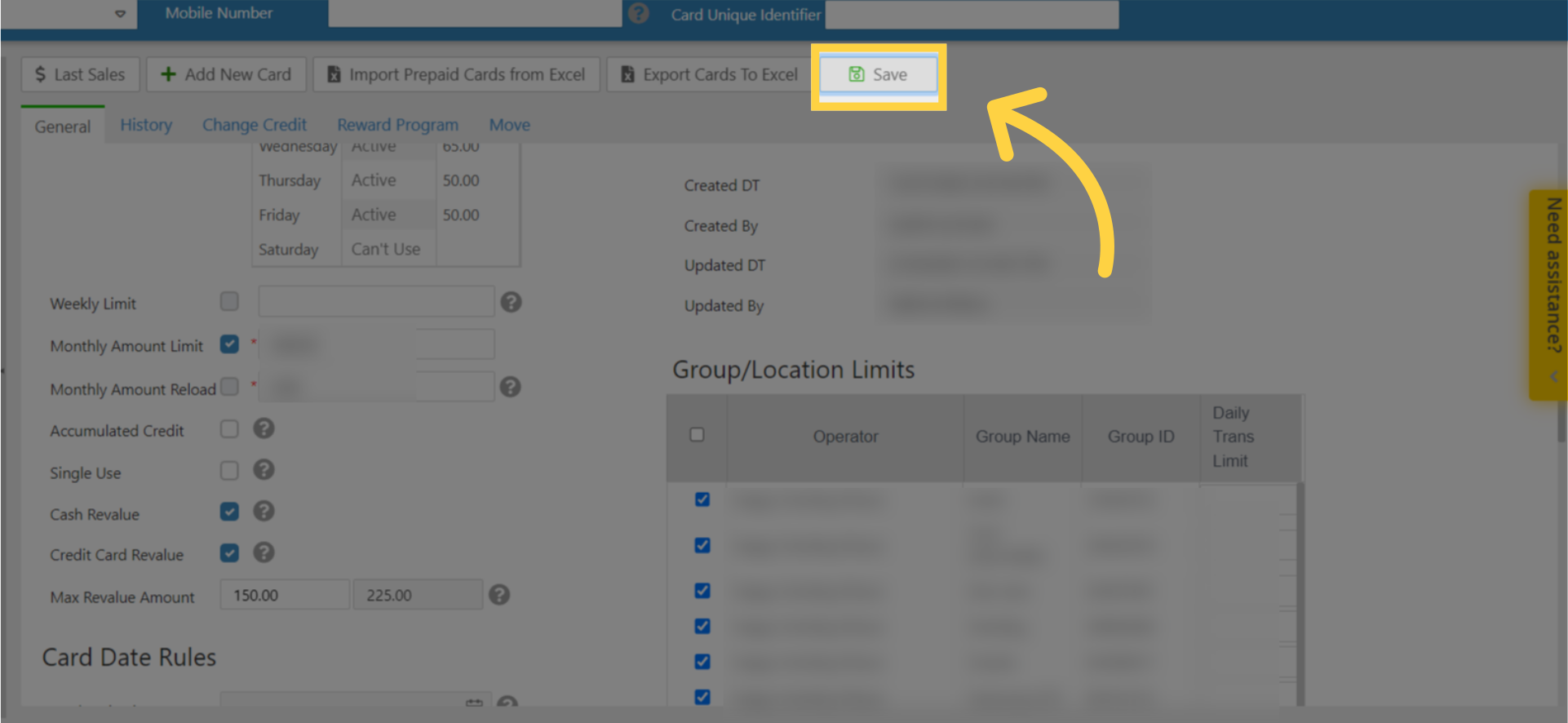Uncheck Monthly Amount Limit checkbox
This screenshot has width=1568, height=723.
[x=229, y=344]
